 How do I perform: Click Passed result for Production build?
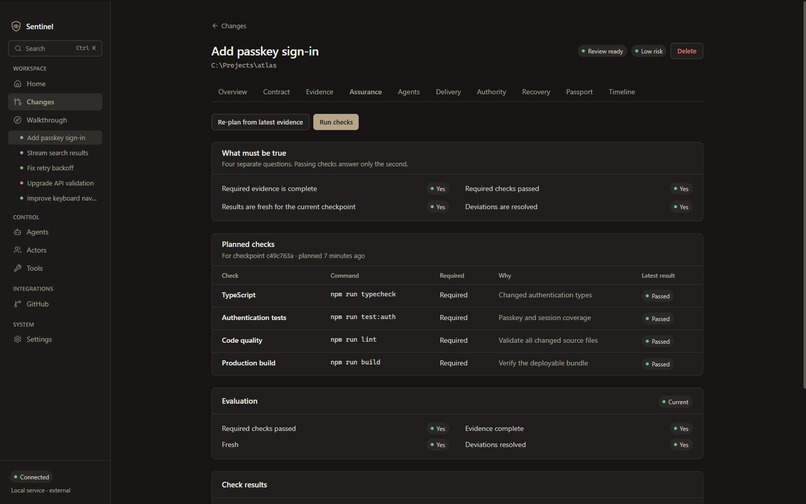(x=657, y=364)
